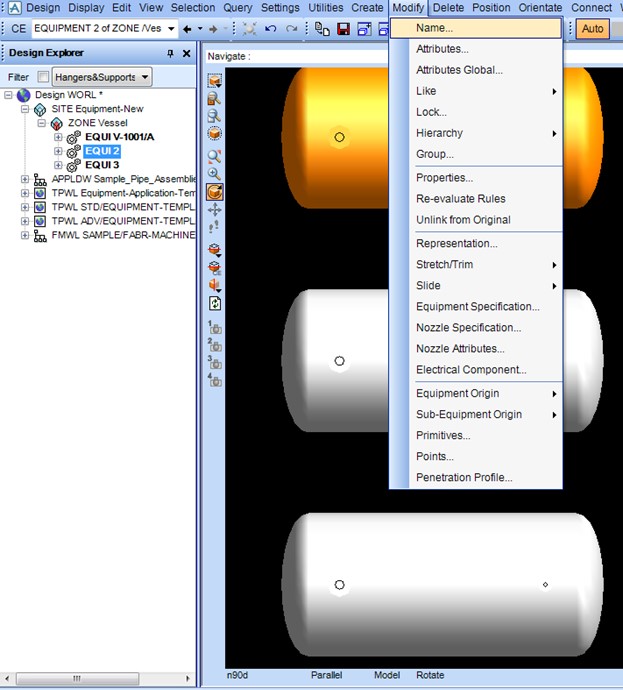Select Nozzle Specification... menu entry

click(468, 328)
